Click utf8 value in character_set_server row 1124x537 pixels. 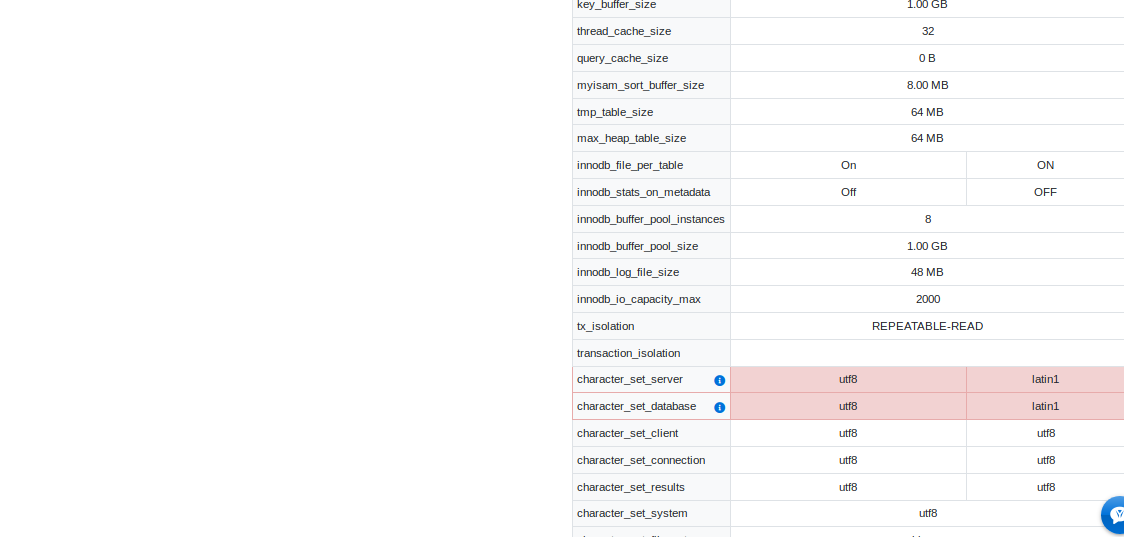(848, 379)
